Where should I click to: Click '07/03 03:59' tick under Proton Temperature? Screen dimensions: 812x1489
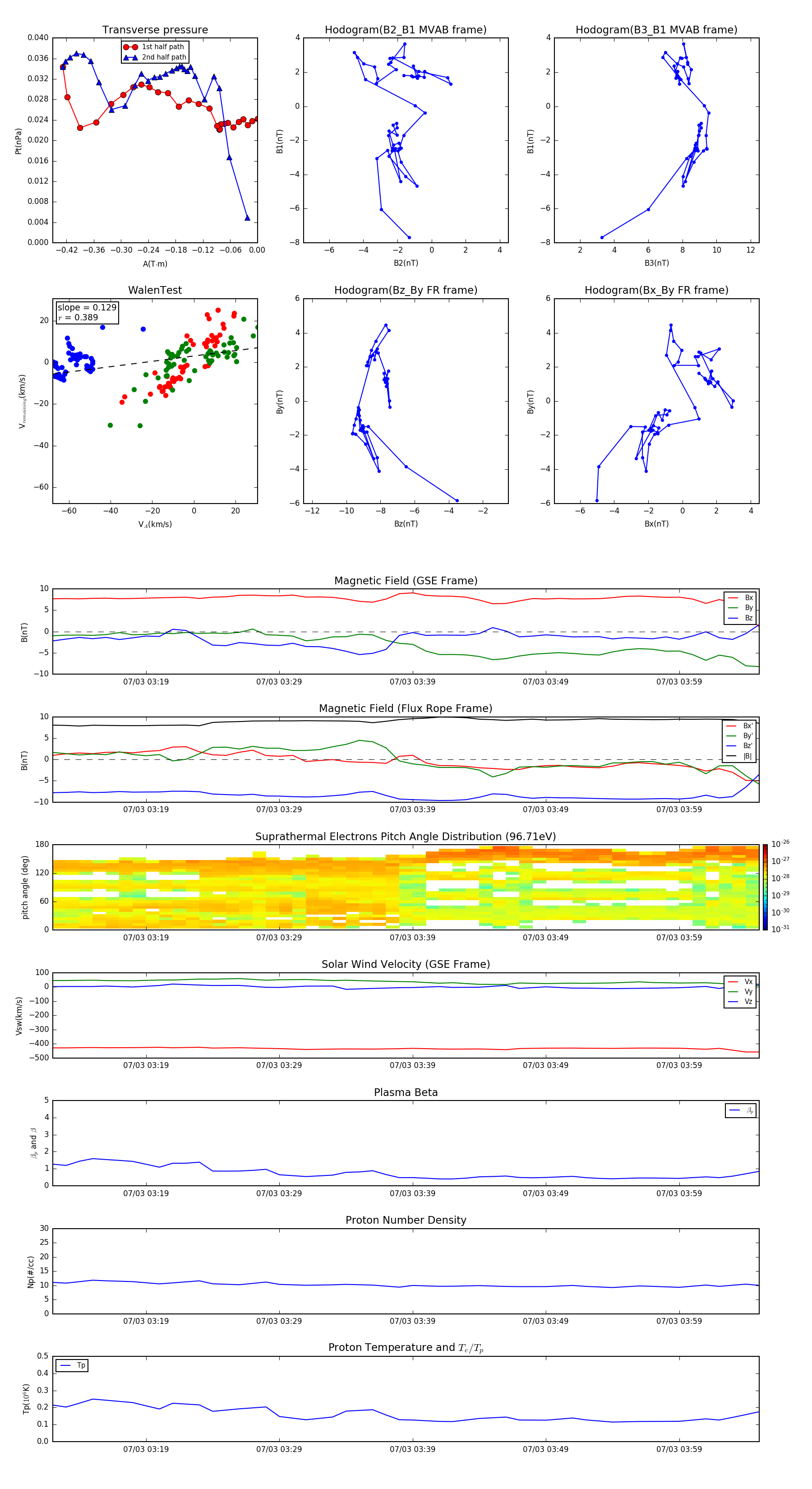coord(679,1449)
